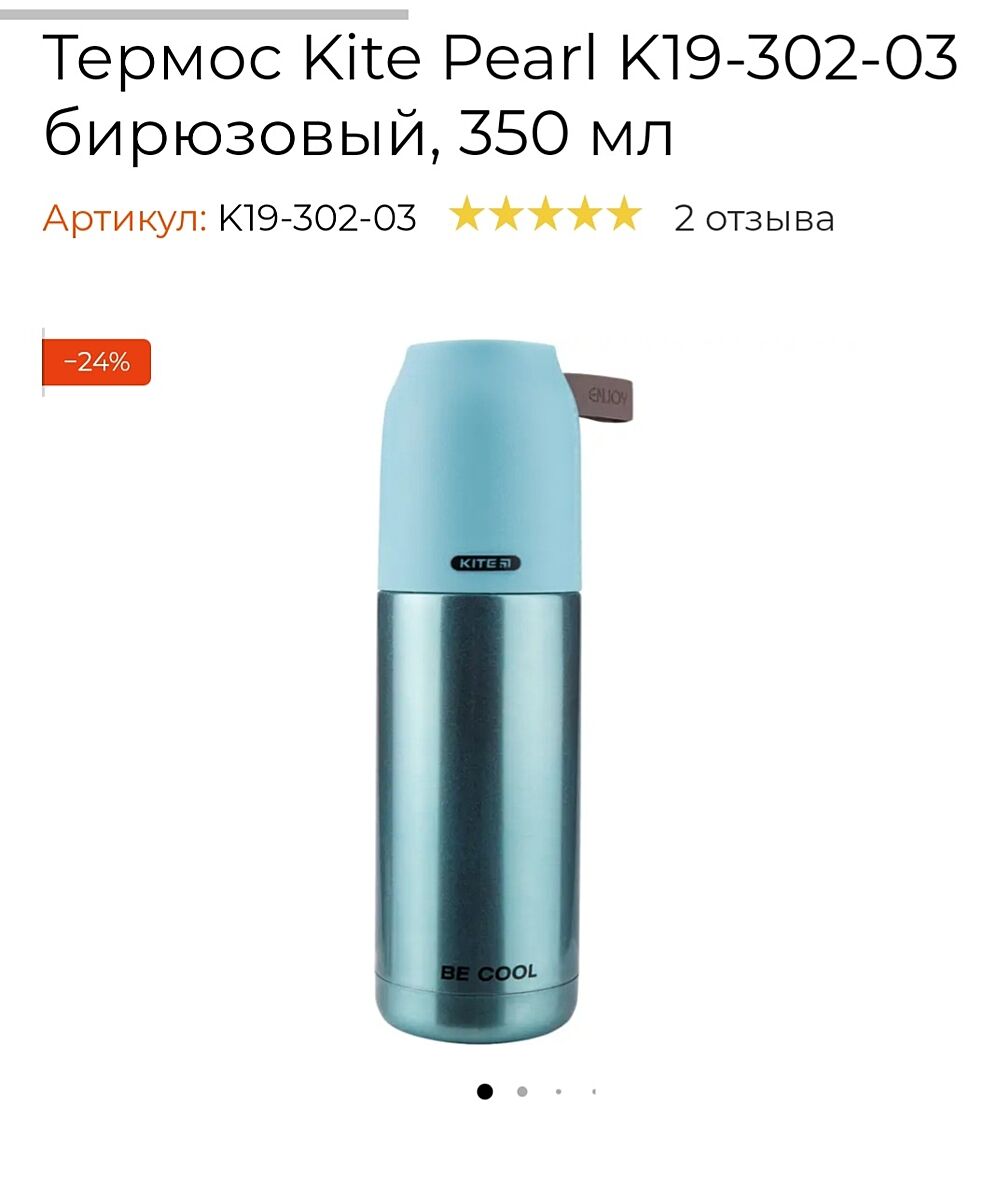The width and height of the screenshot is (1001, 1200).
Task: Click the "BE COOL" text on the thermos
Action: [x=488, y=972]
